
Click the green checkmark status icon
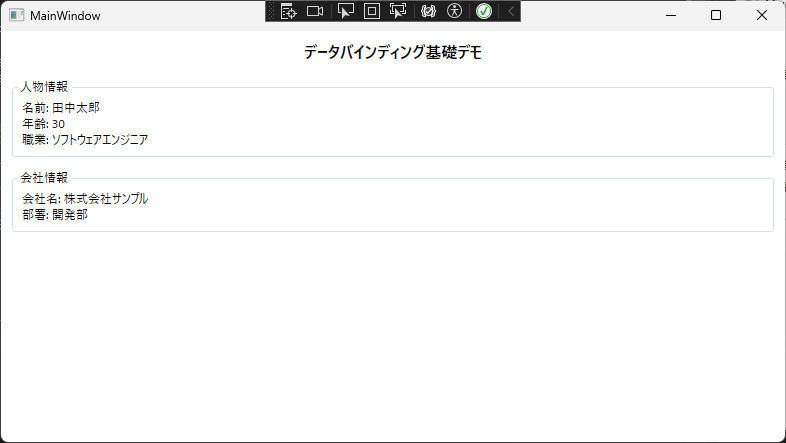tap(484, 11)
